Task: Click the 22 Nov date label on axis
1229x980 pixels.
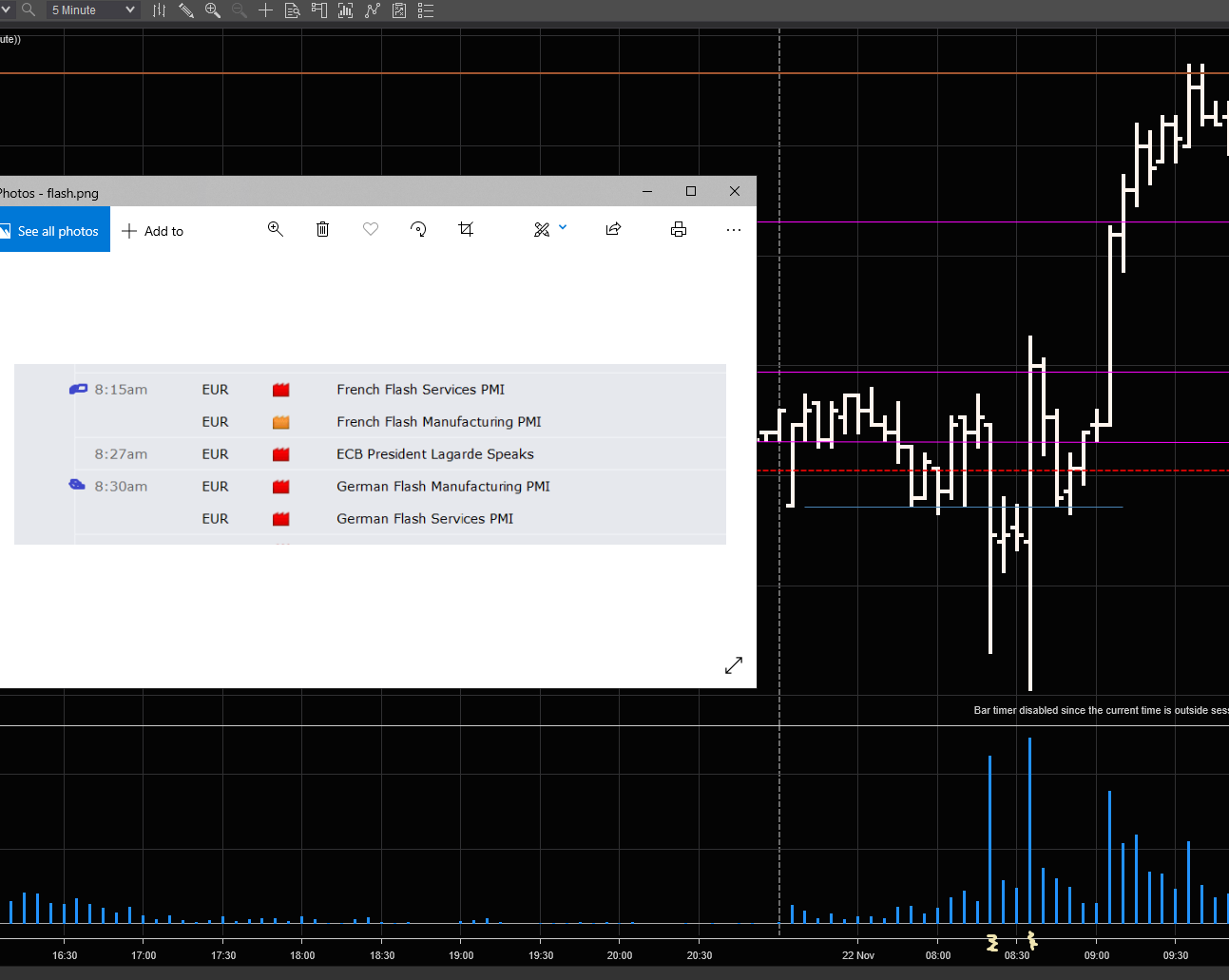Action: pos(858,955)
